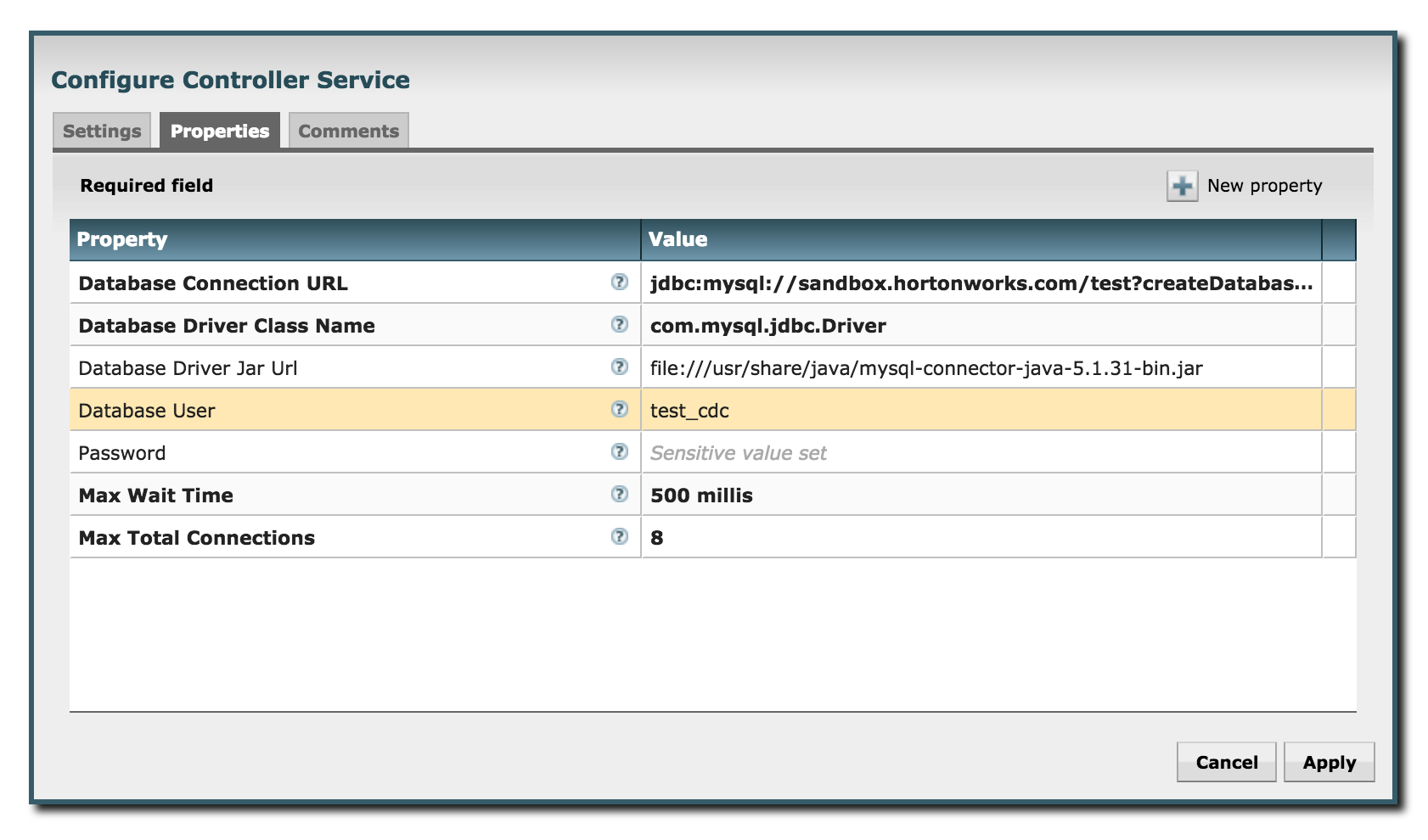Open help for Max Total Connections
Viewport: 1428px width, 840px height.
[620, 537]
